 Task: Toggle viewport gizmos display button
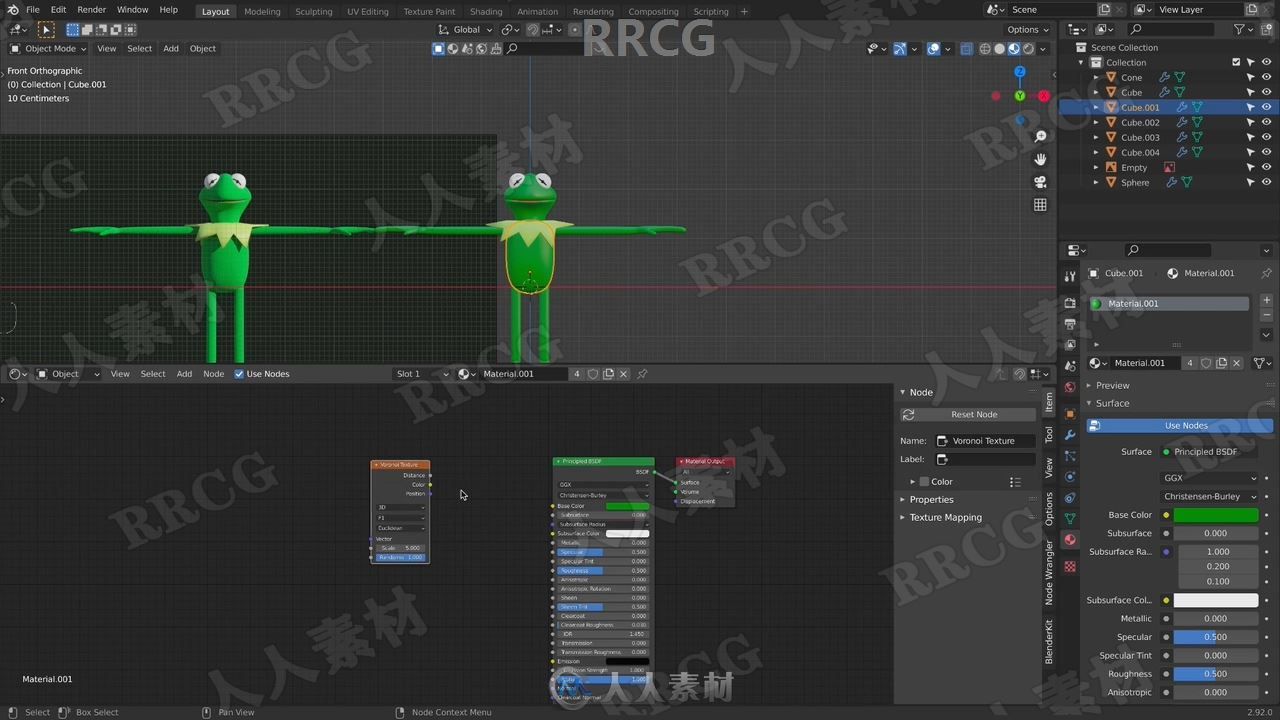click(x=899, y=48)
